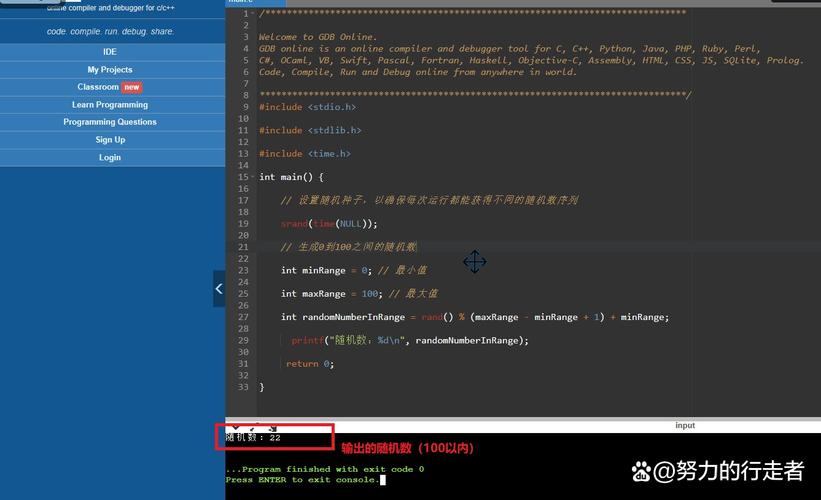Open the IDE sidebar item
This screenshot has height=500, width=821.
click(110, 52)
